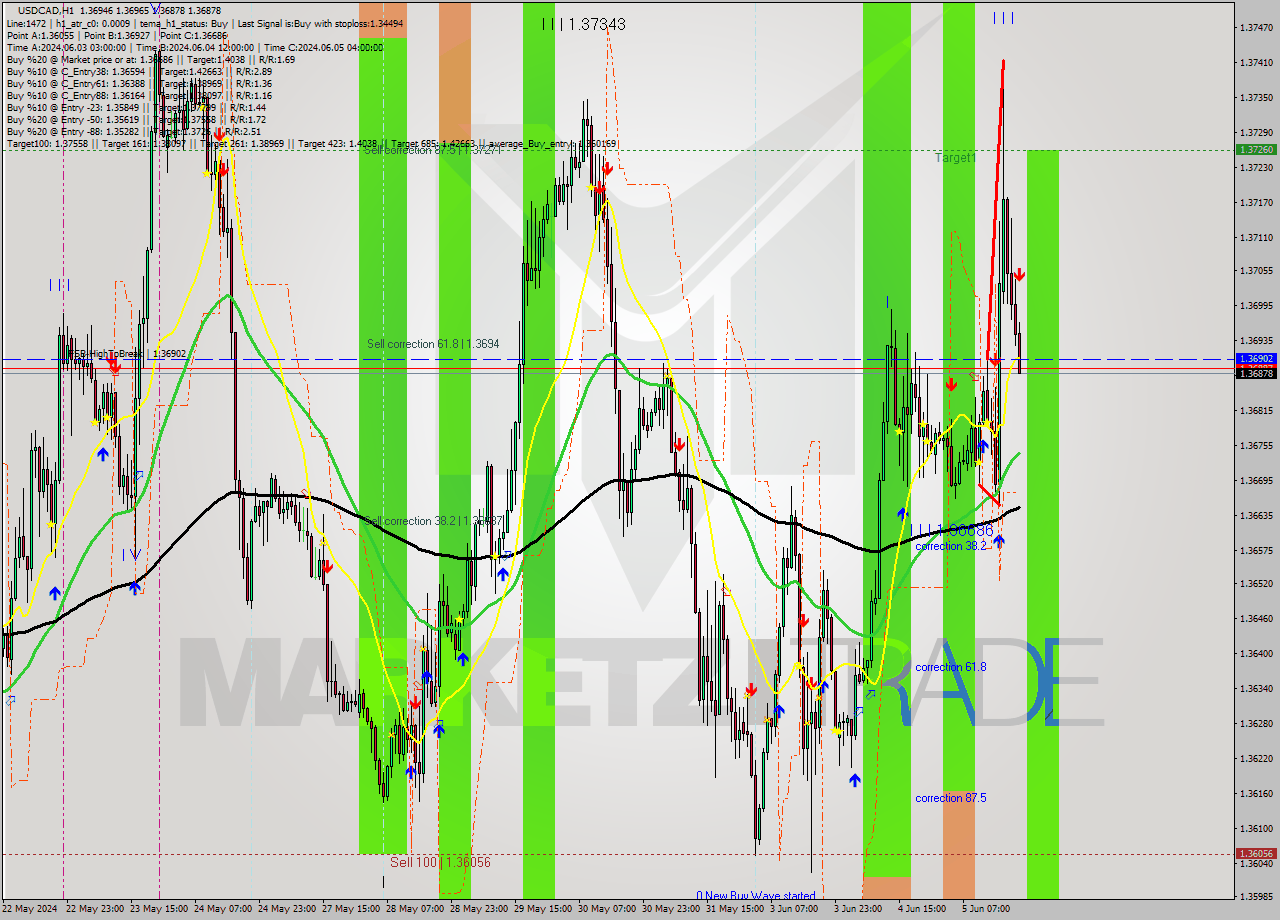Click the 30 May 23:00 time label
The image size is (1280, 920).
click(671, 909)
